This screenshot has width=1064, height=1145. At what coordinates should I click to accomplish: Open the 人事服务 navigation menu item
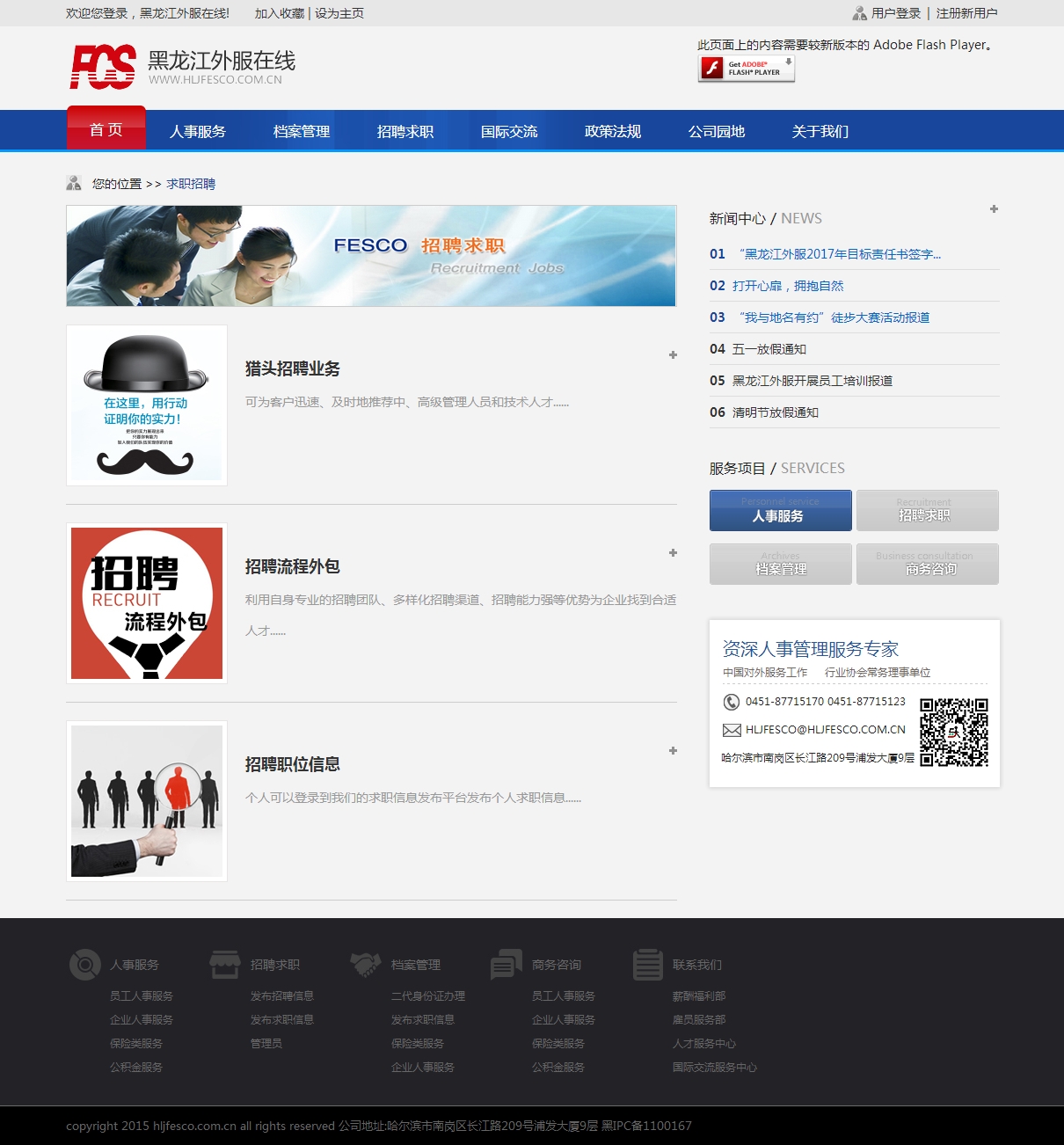click(198, 131)
